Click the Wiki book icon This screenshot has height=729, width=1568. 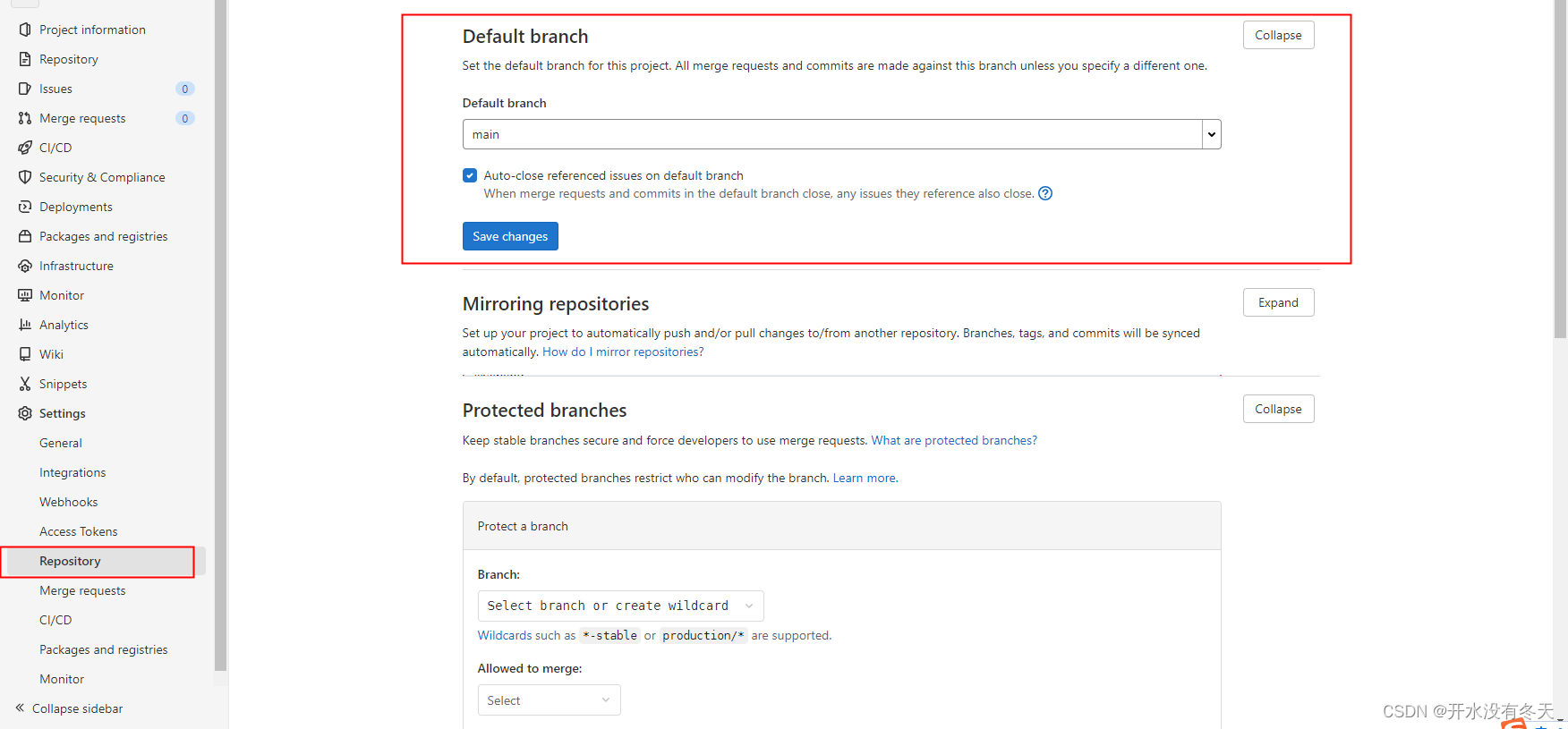[25, 354]
